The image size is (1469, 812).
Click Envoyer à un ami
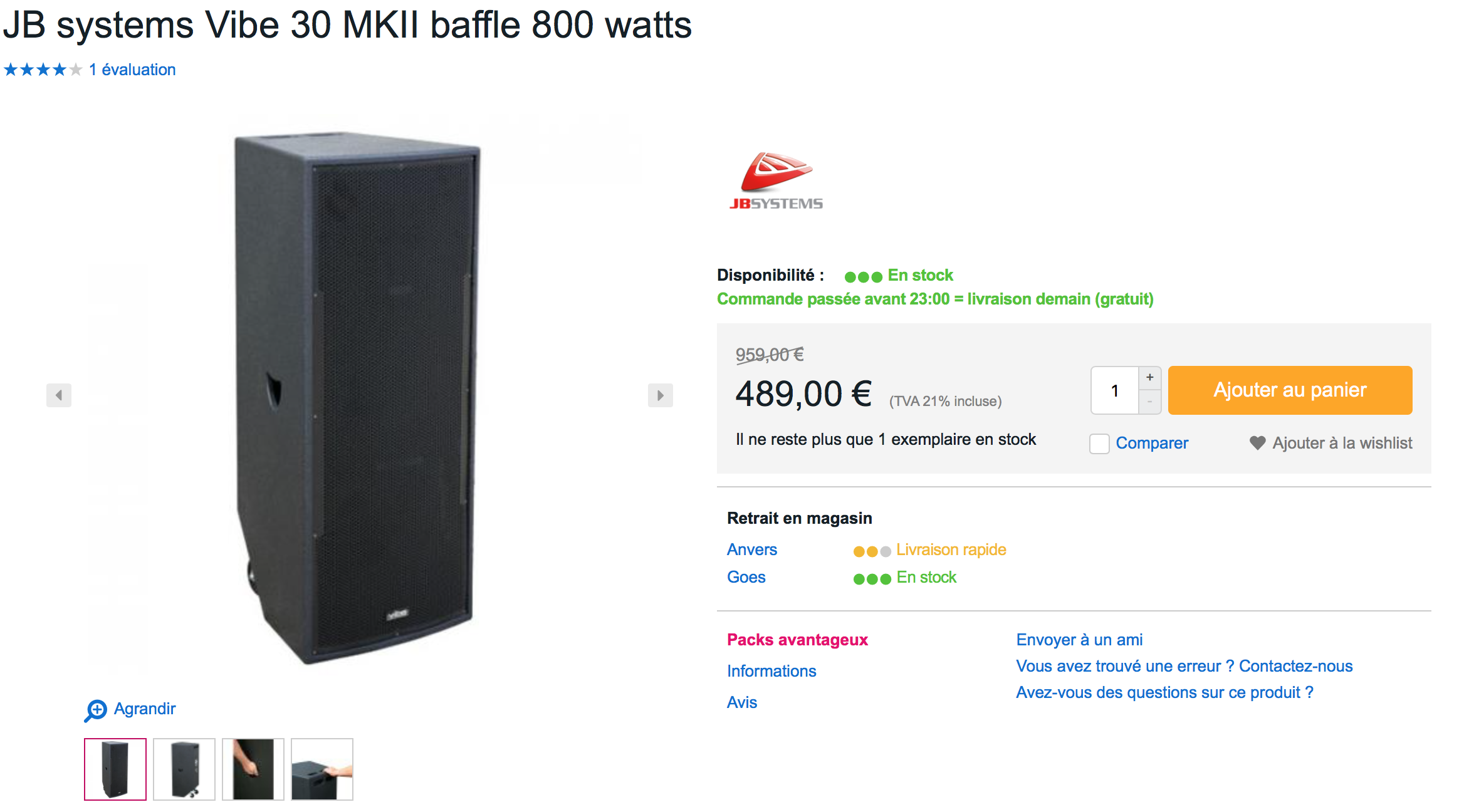(1079, 640)
